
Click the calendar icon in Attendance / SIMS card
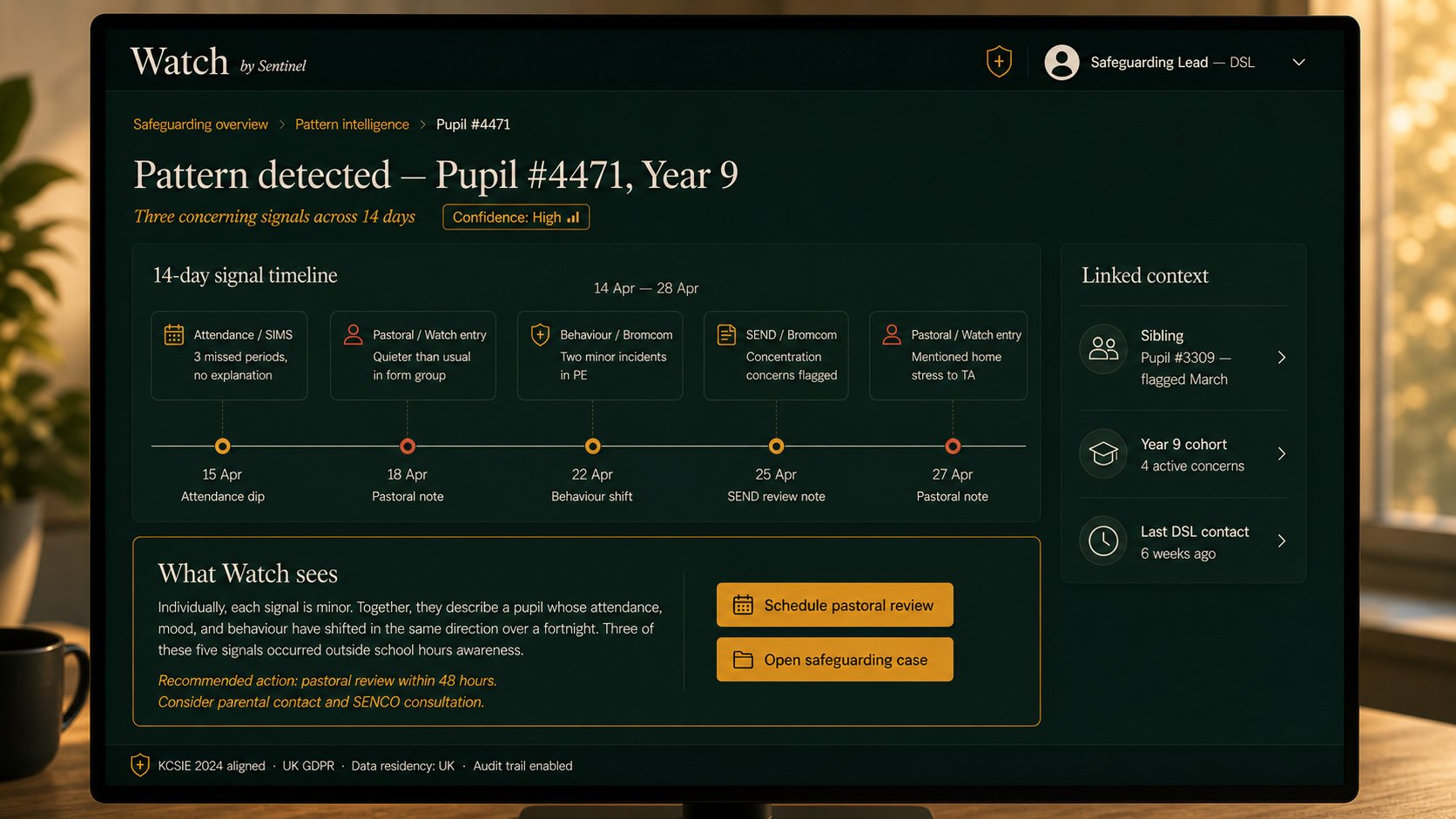coord(174,335)
